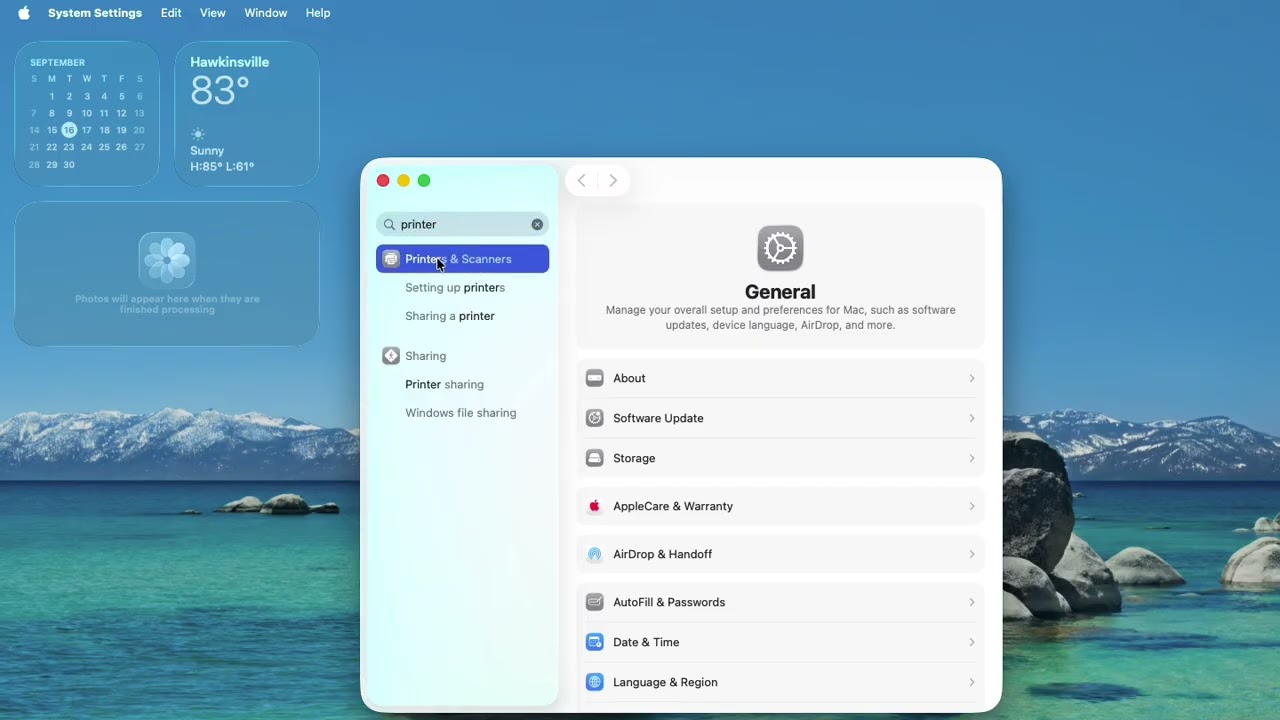The height and width of the screenshot is (720, 1280).
Task: Expand Language & Region chevron
Action: coord(971,682)
